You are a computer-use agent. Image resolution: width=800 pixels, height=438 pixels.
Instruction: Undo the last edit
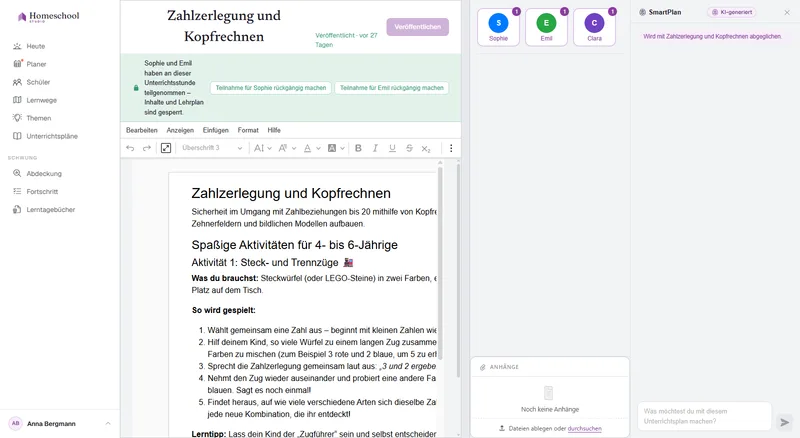(130, 148)
